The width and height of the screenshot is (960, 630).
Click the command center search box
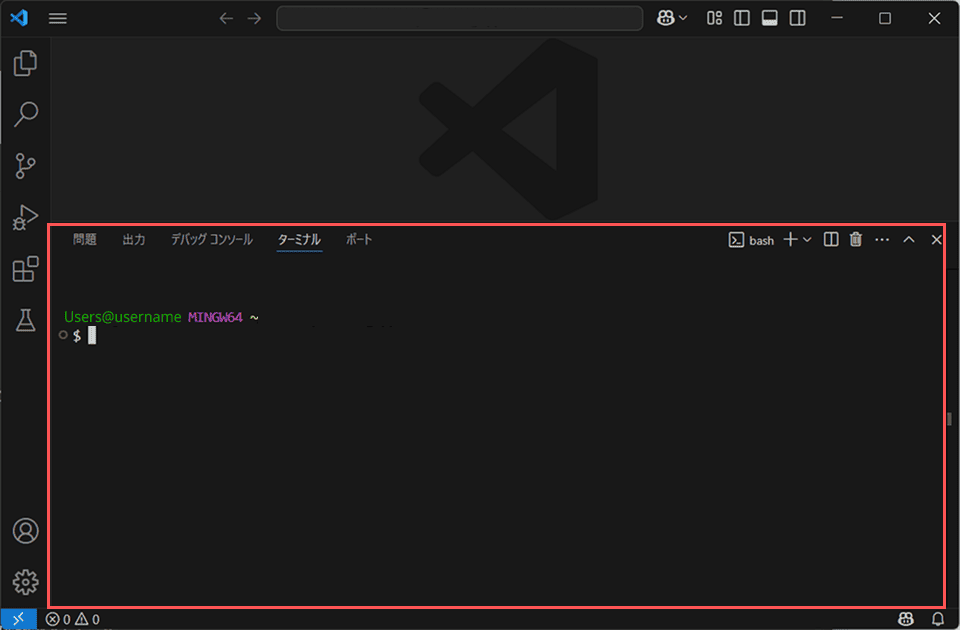click(460, 18)
